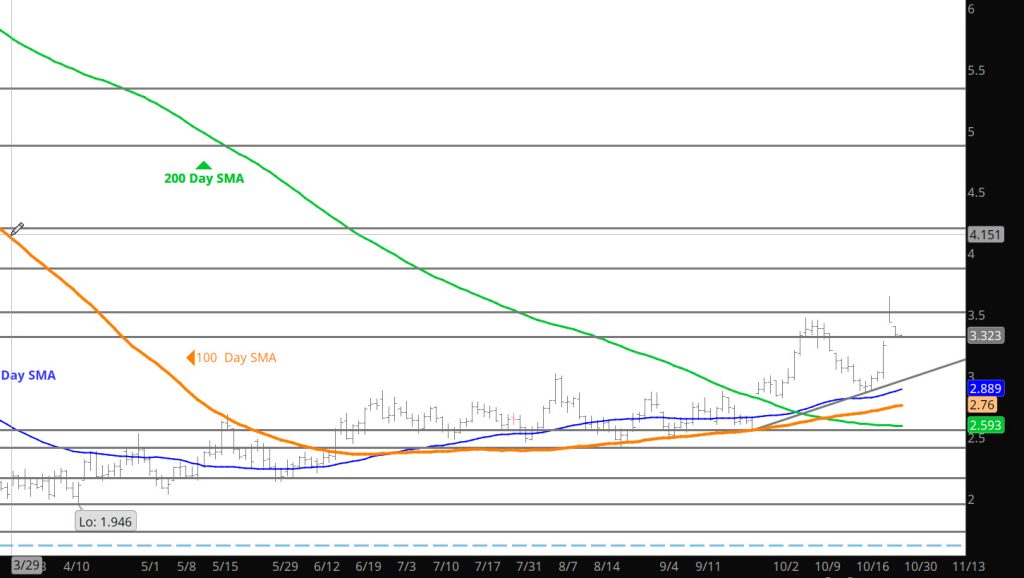Image resolution: width=1024 pixels, height=578 pixels.
Task: Click the Lo: 1.946 low price callout
Action: [106, 521]
